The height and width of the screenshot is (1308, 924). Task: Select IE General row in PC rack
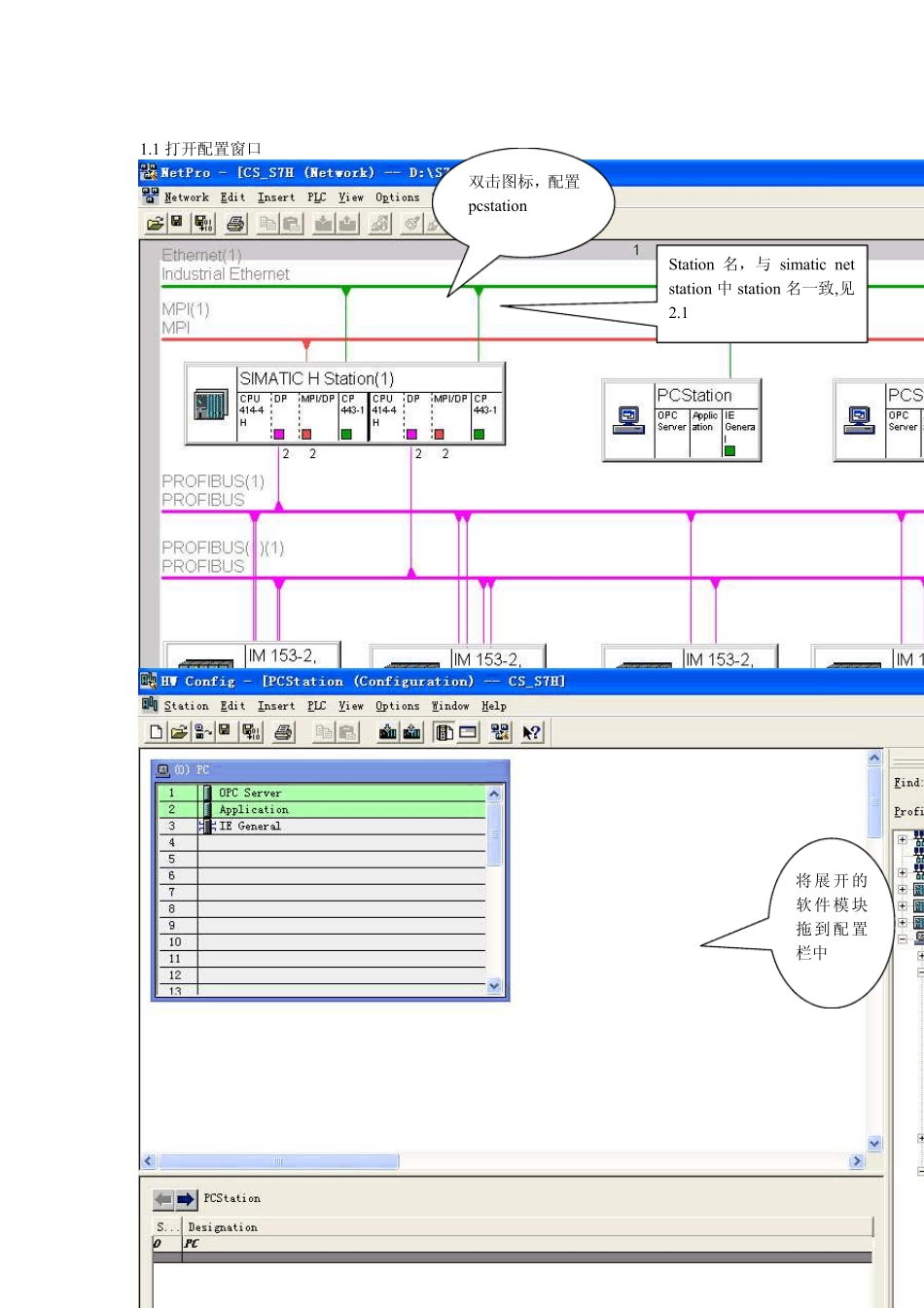pyautogui.click(x=322, y=826)
